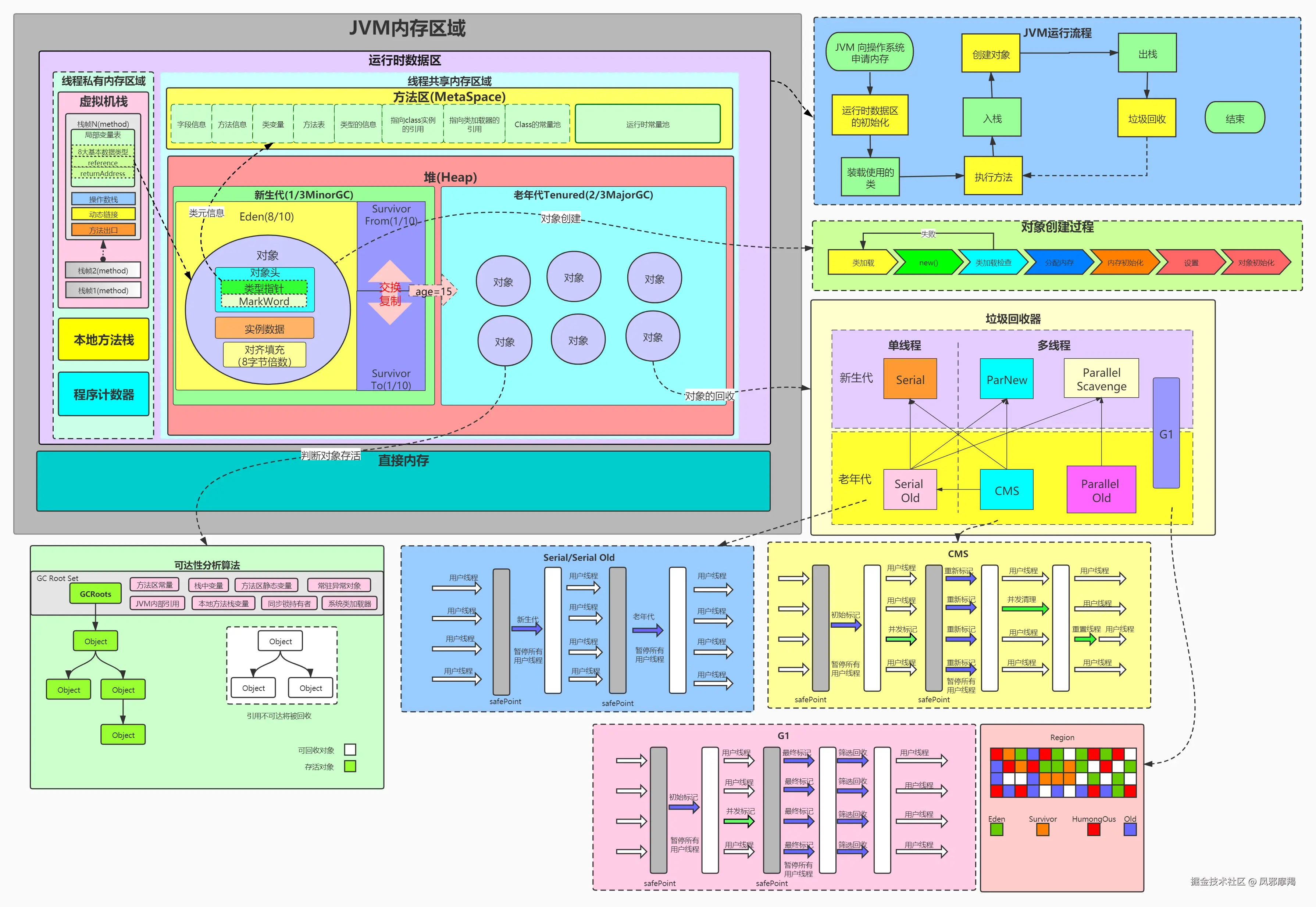Select the 类变量 cell in 方法区
Screen dimensions: 1316x907
coord(273,124)
